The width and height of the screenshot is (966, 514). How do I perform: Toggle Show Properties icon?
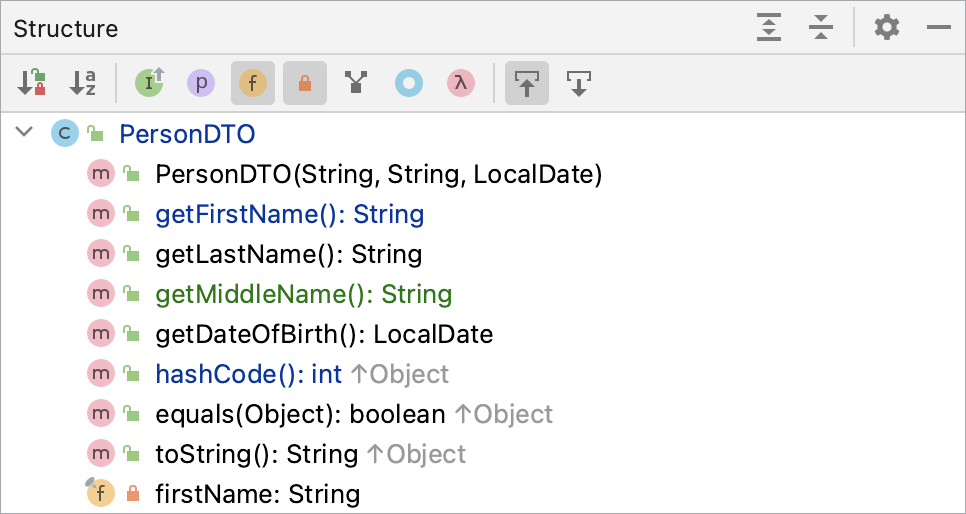(x=201, y=83)
